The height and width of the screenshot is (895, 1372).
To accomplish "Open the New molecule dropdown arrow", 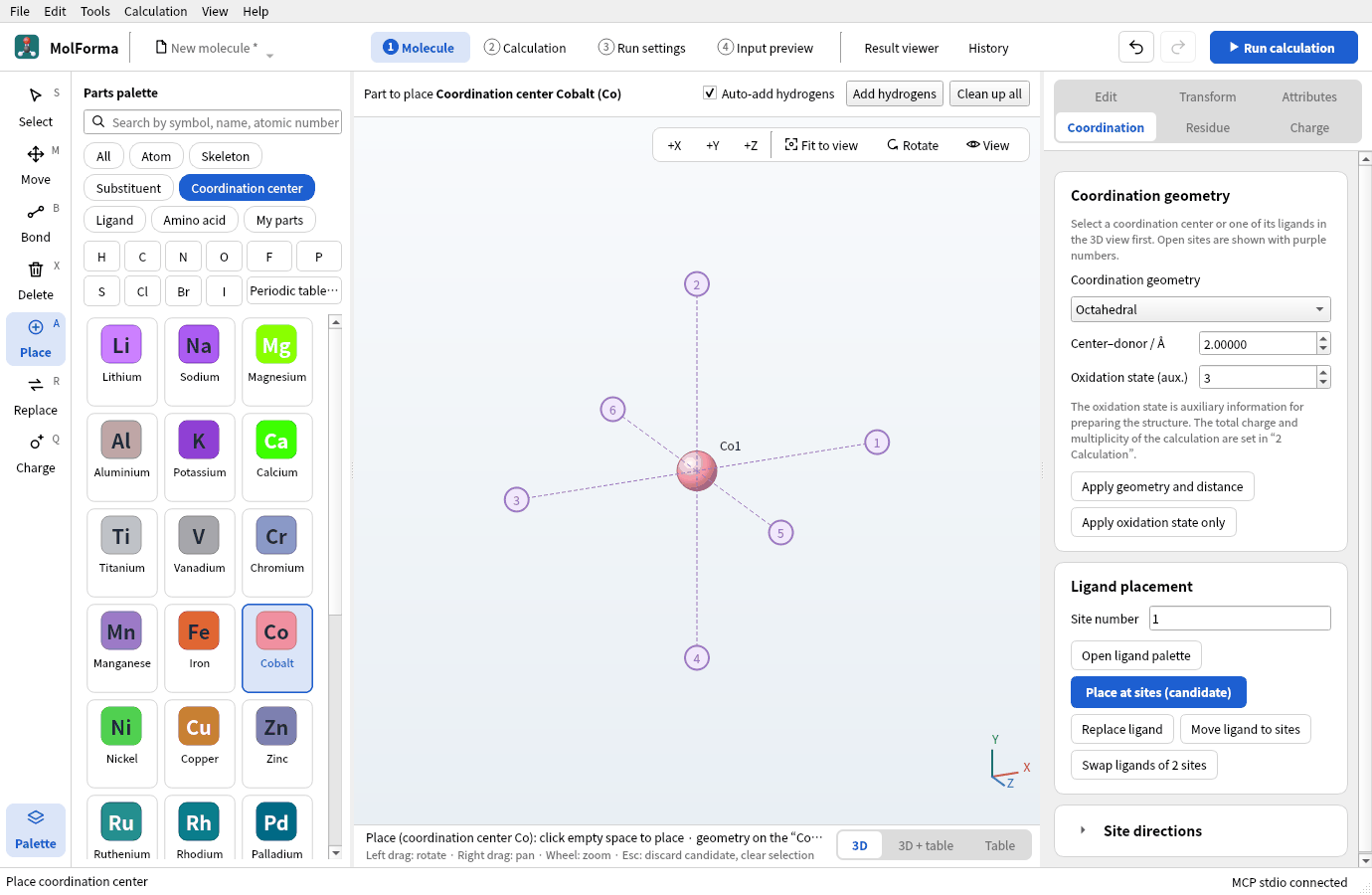I will click(269, 55).
